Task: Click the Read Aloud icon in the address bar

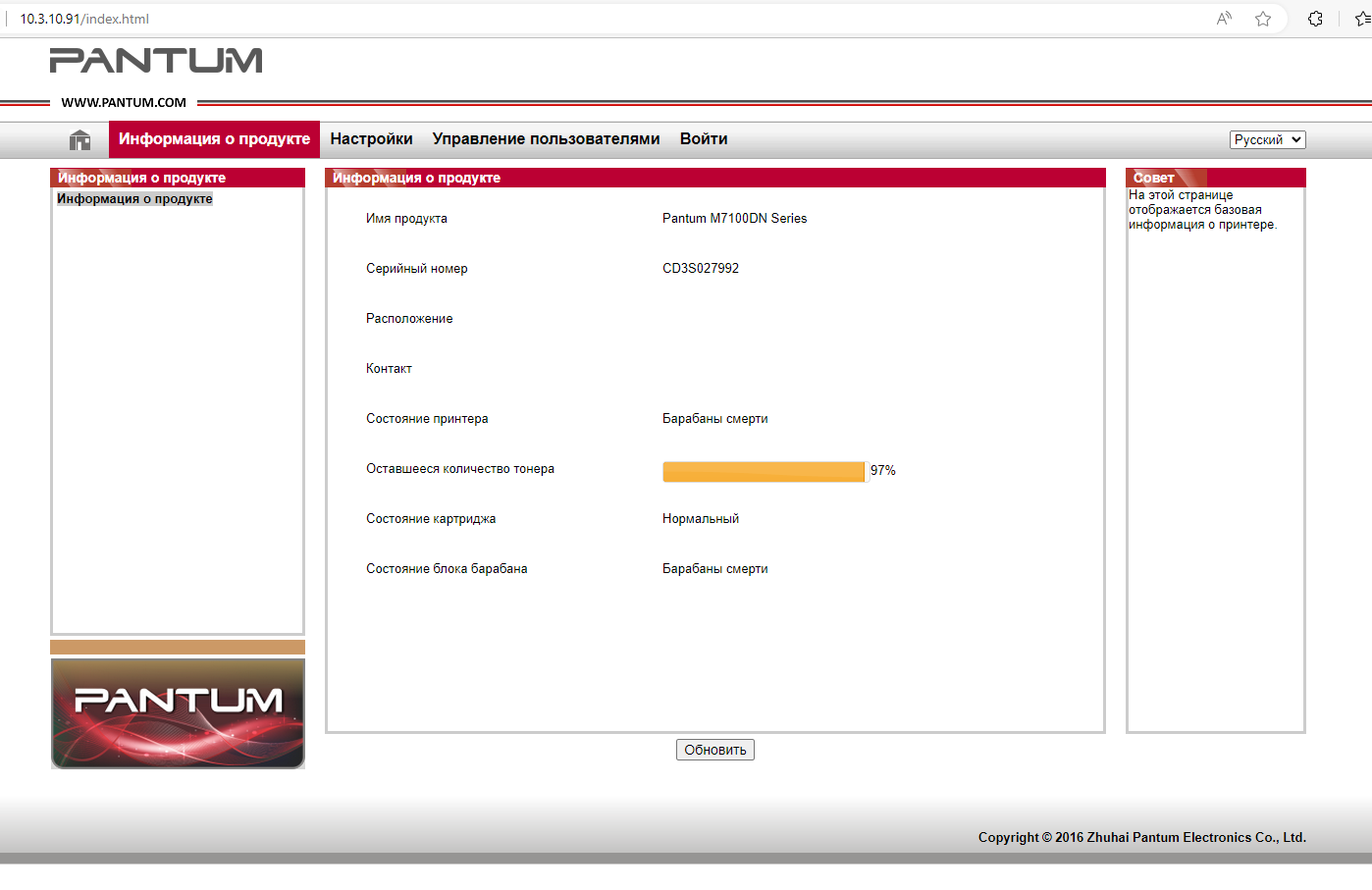Action: [1224, 19]
